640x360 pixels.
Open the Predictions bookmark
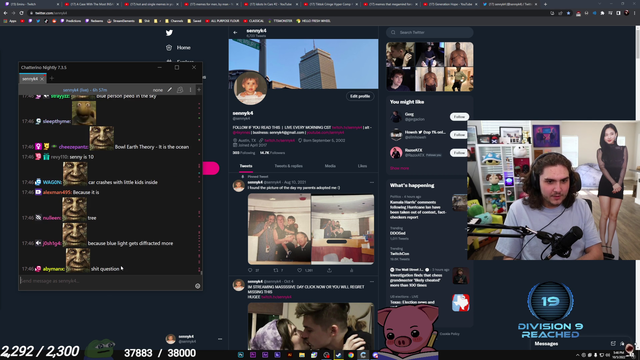(71, 21)
